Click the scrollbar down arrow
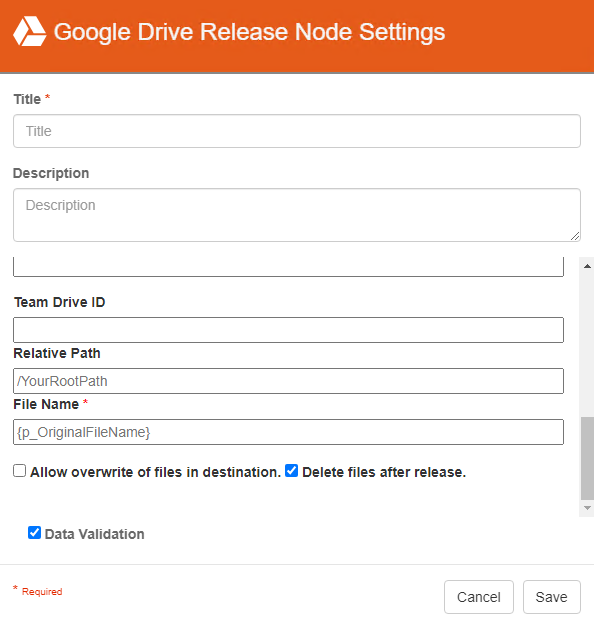The height and width of the screenshot is (627, 594). (587, 508)
